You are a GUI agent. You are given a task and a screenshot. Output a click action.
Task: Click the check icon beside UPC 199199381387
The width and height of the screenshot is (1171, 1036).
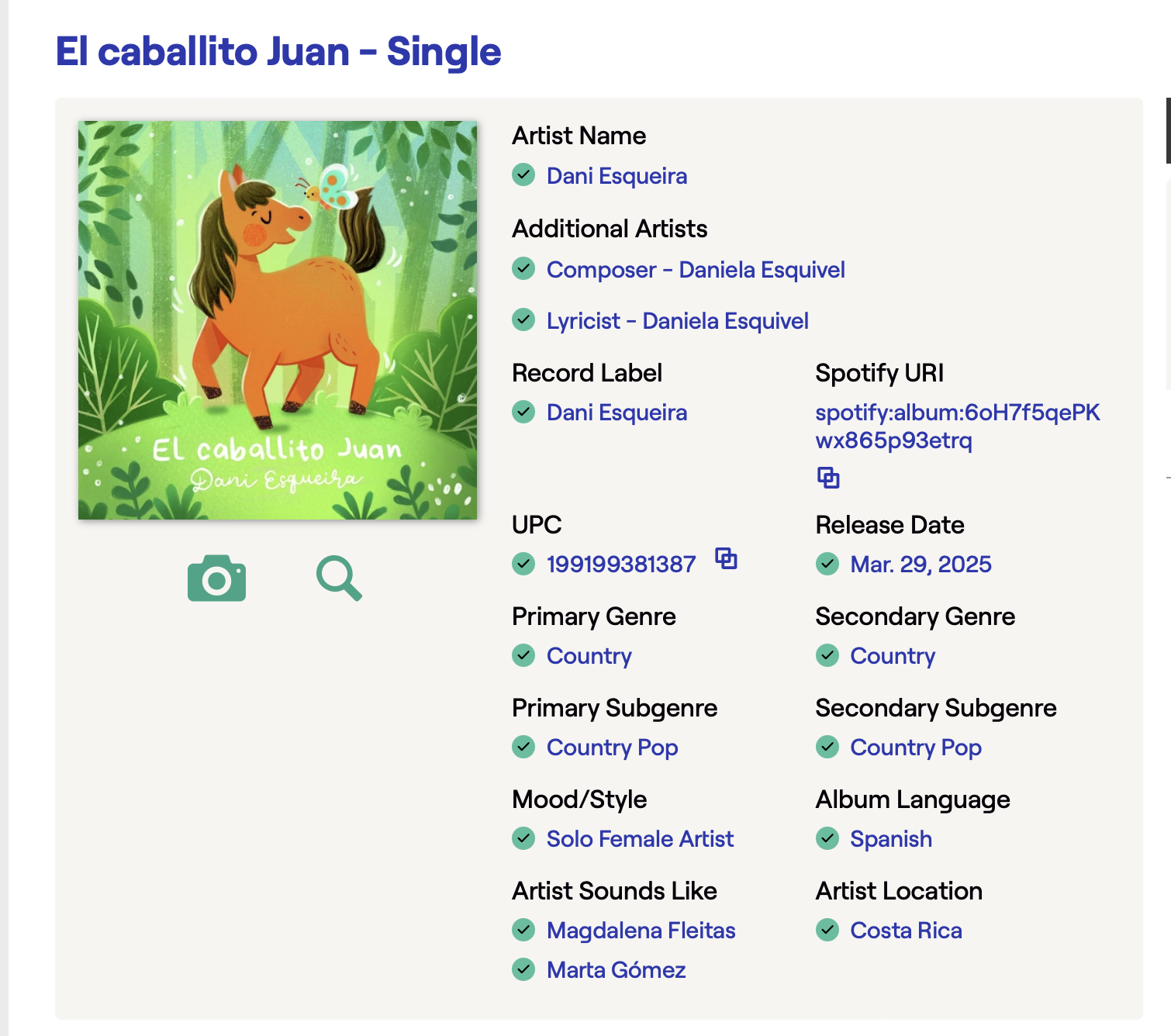[523, 564]
